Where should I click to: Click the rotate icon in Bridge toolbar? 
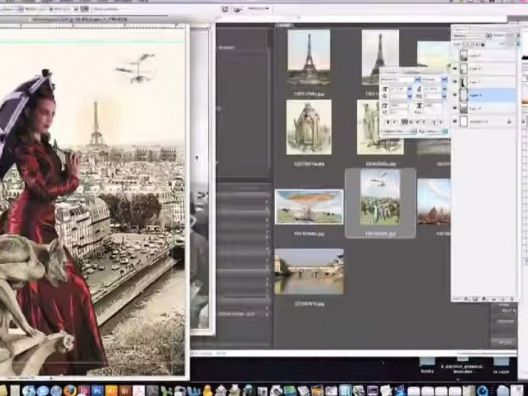(225, 9)
